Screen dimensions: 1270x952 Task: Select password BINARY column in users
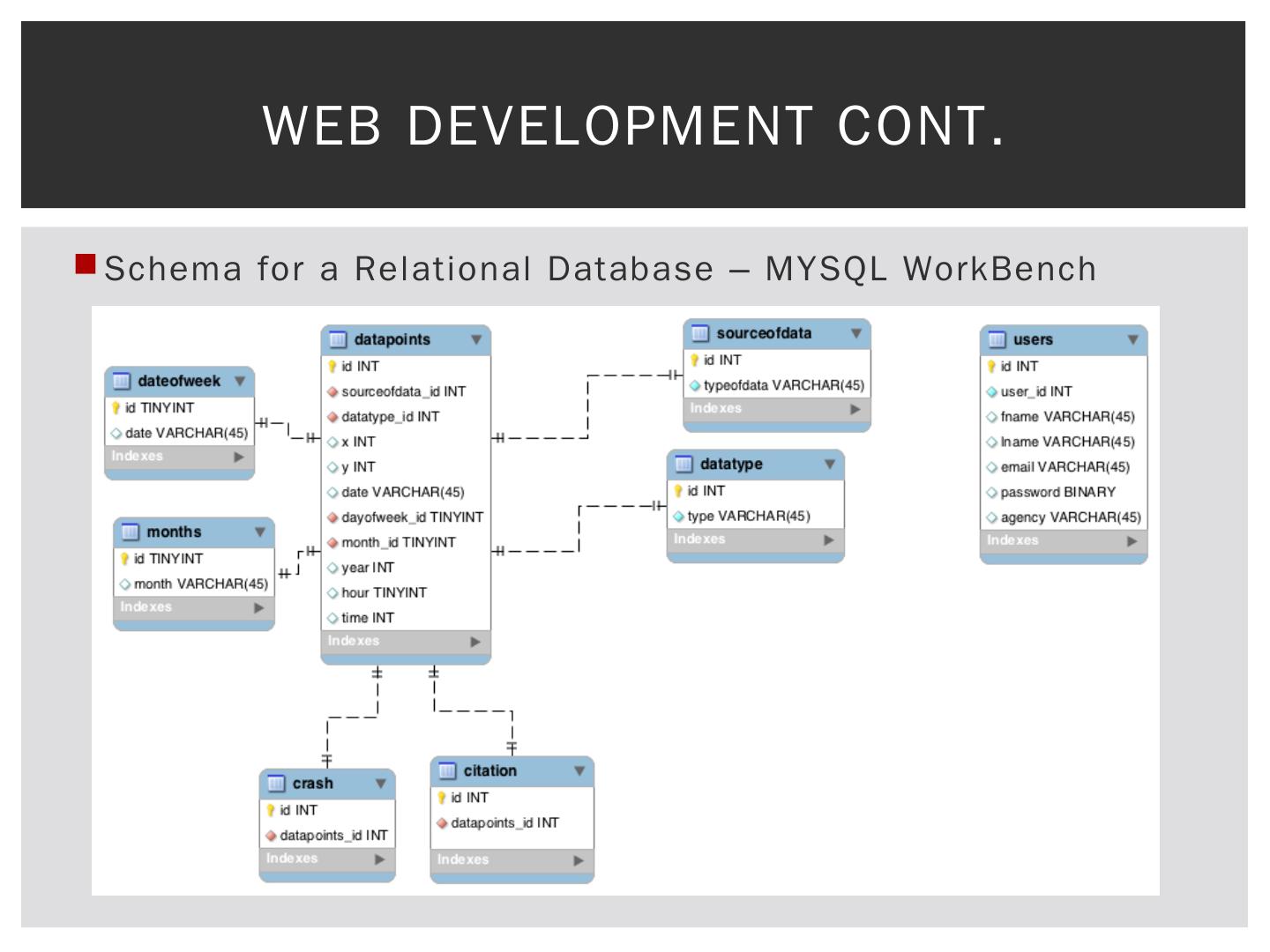[x=1057, y=492]
